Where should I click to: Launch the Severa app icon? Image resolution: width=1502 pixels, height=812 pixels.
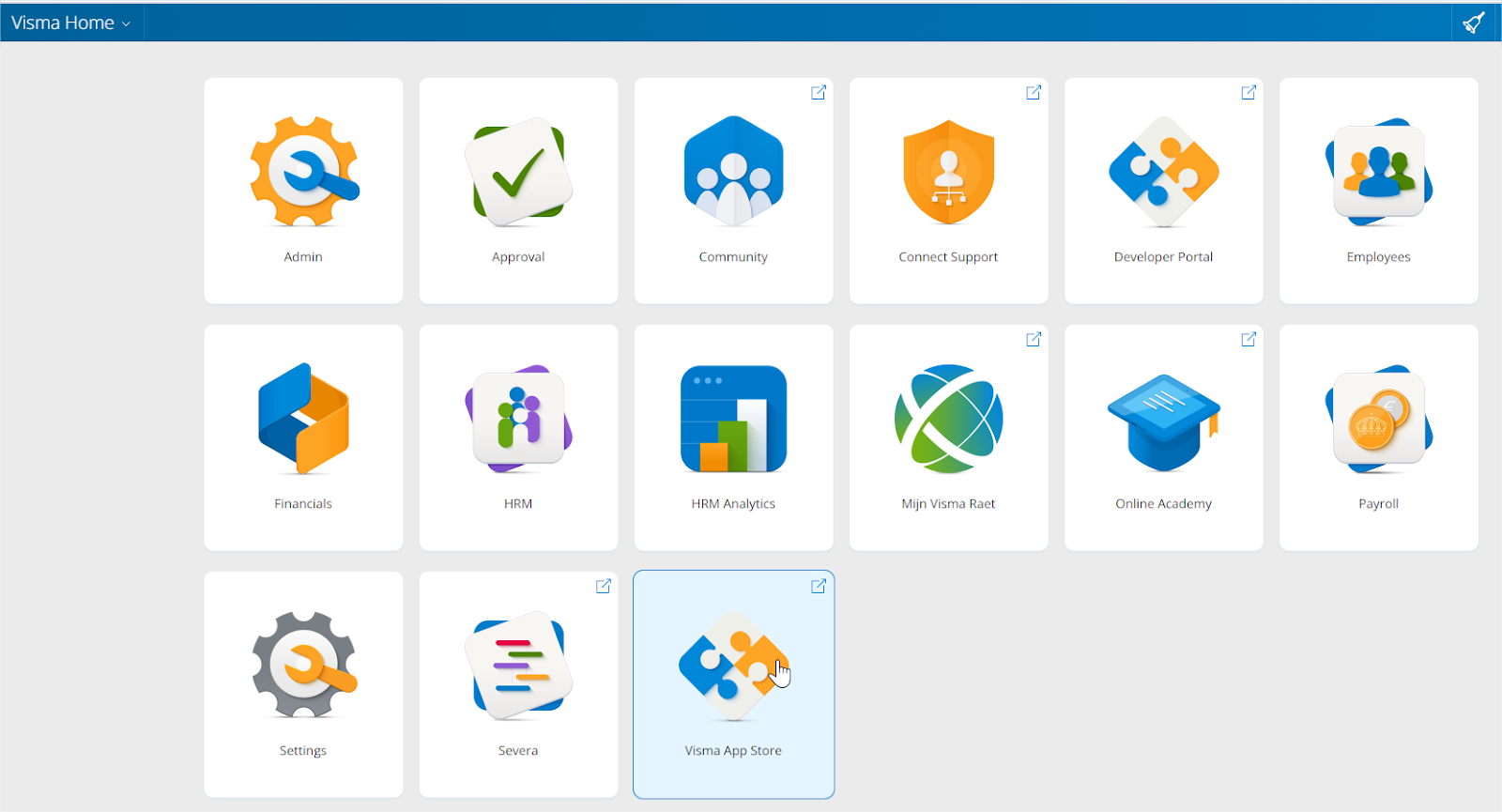tap(518, 666)
